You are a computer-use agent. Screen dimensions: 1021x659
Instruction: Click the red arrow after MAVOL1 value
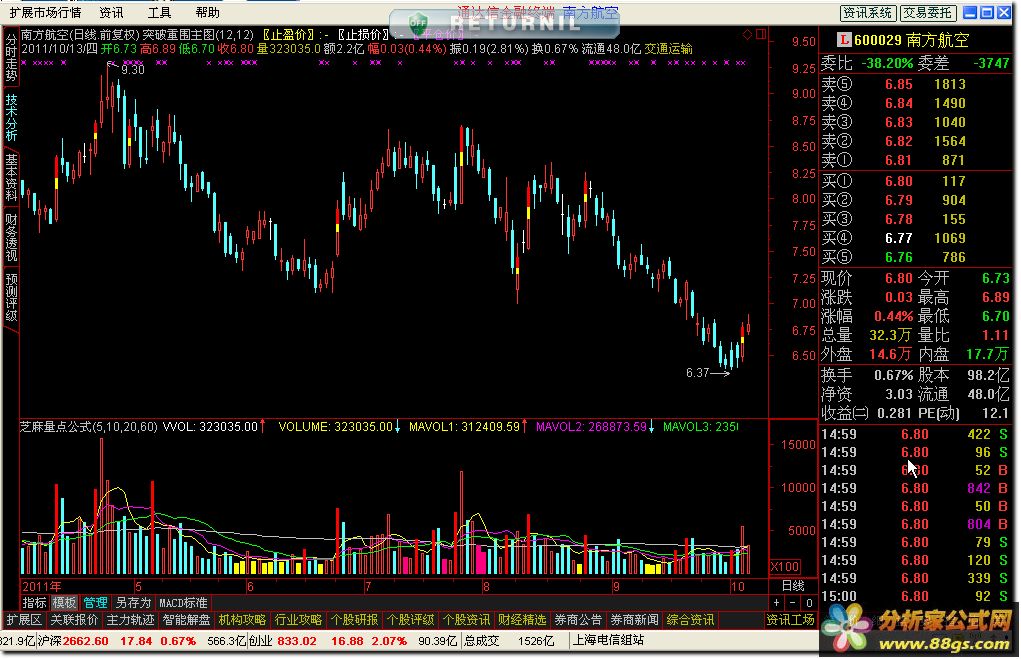click(x=524, y=427)
